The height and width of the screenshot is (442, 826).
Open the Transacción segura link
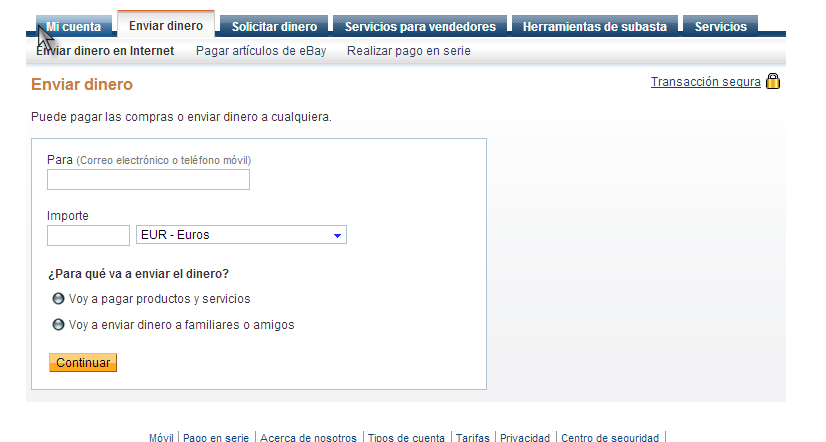click(705, 82)
